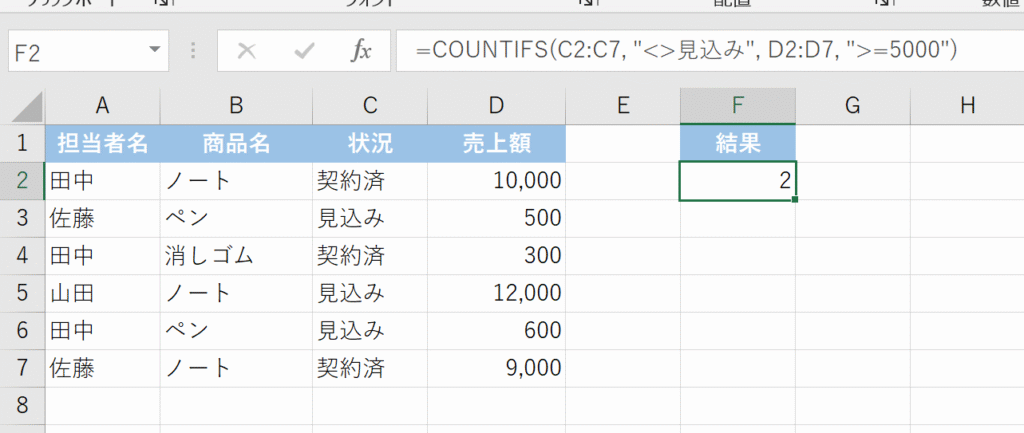Click cell with 12,000 sales amount

click(496, 293)
